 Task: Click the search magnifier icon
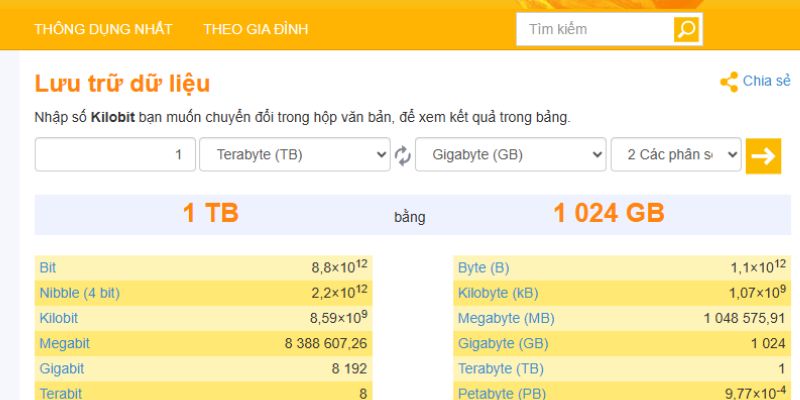(686, 29)
